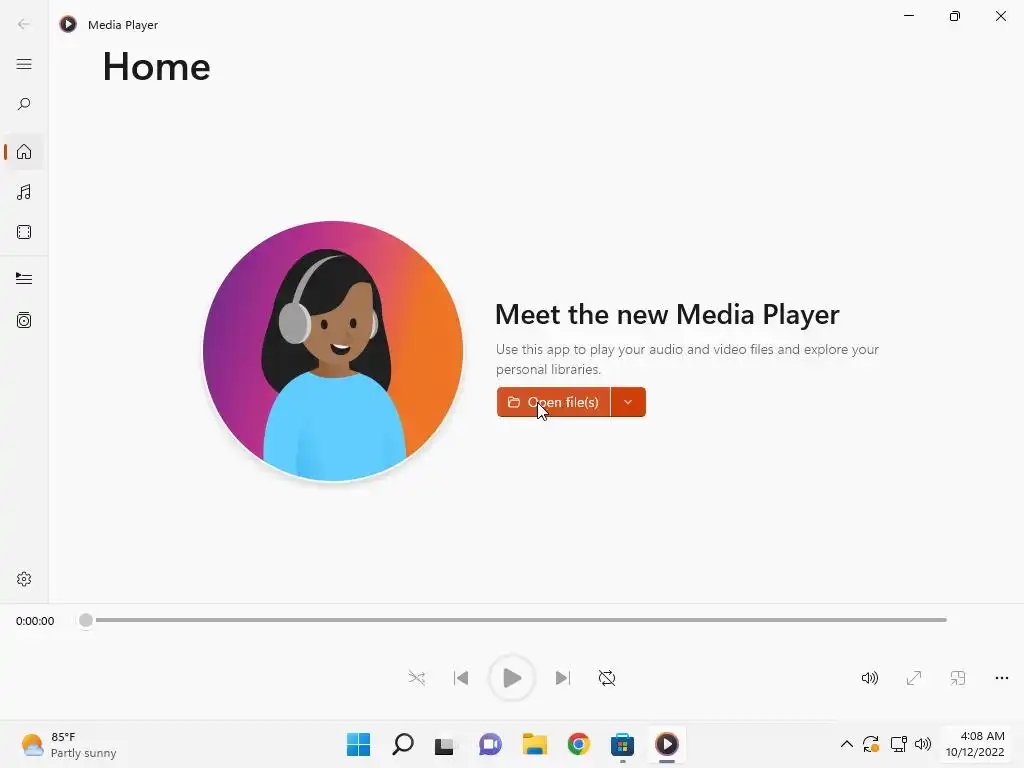Open Media Player settings gear
Screen dimensions: 1024x768
pyautogui.click(x=24, y=579)
